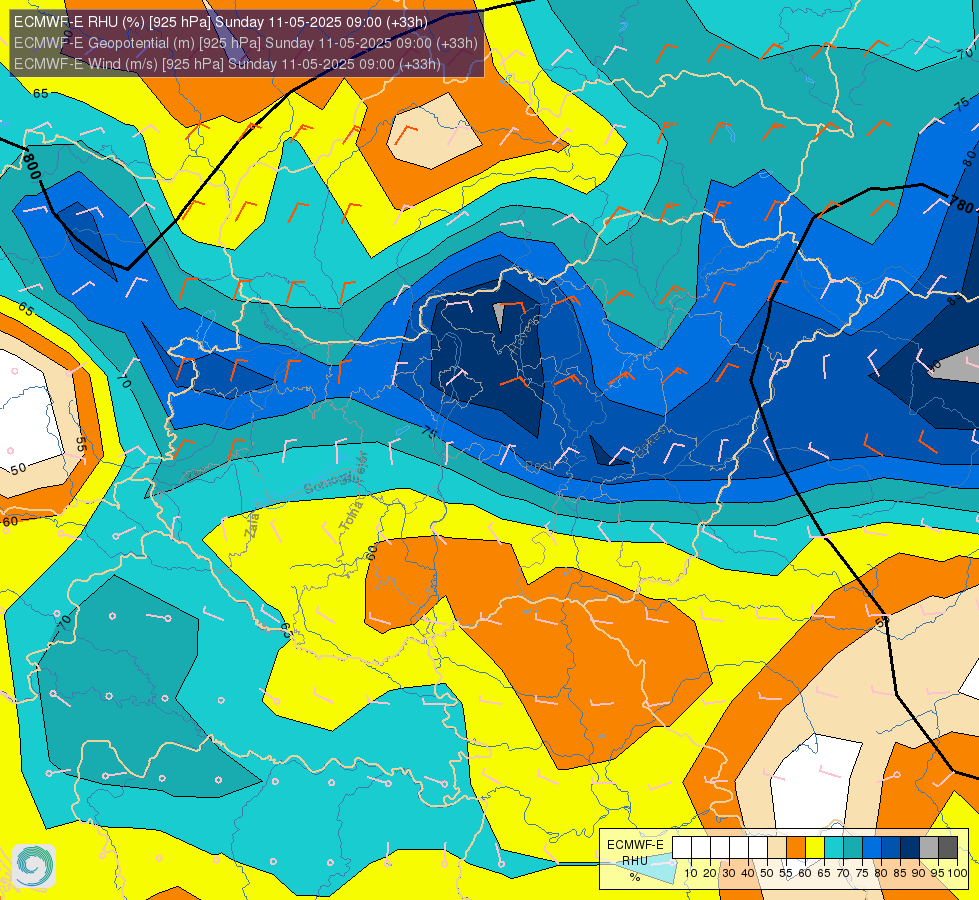
Task: Click the 100 value on the legend scale
Action: click(958, 873)
